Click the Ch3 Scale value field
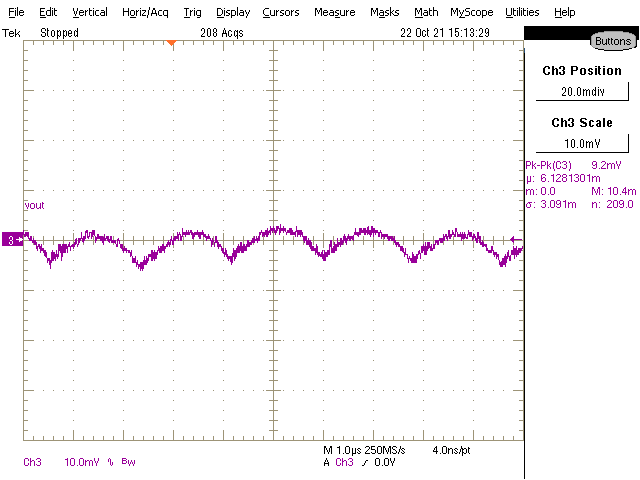The width and height of the screenshot is (640, 480). (x=582, y=143)
